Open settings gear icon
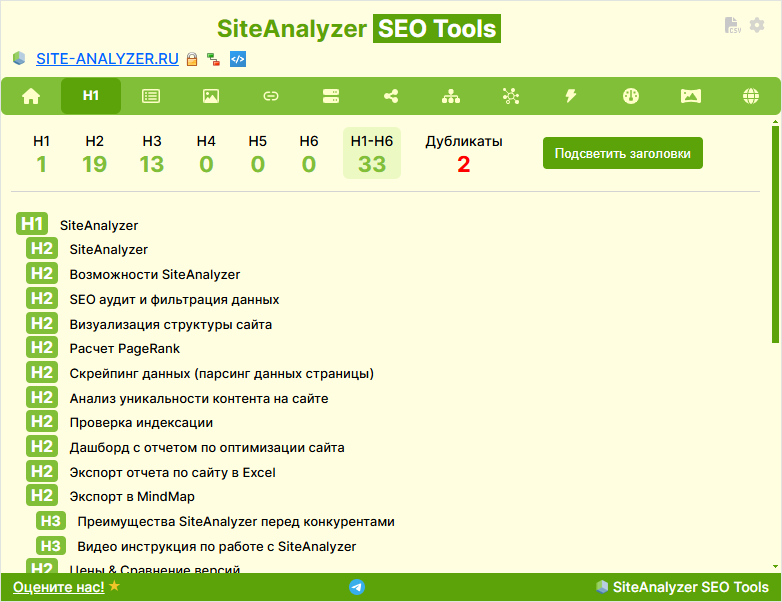 (757, 25)
